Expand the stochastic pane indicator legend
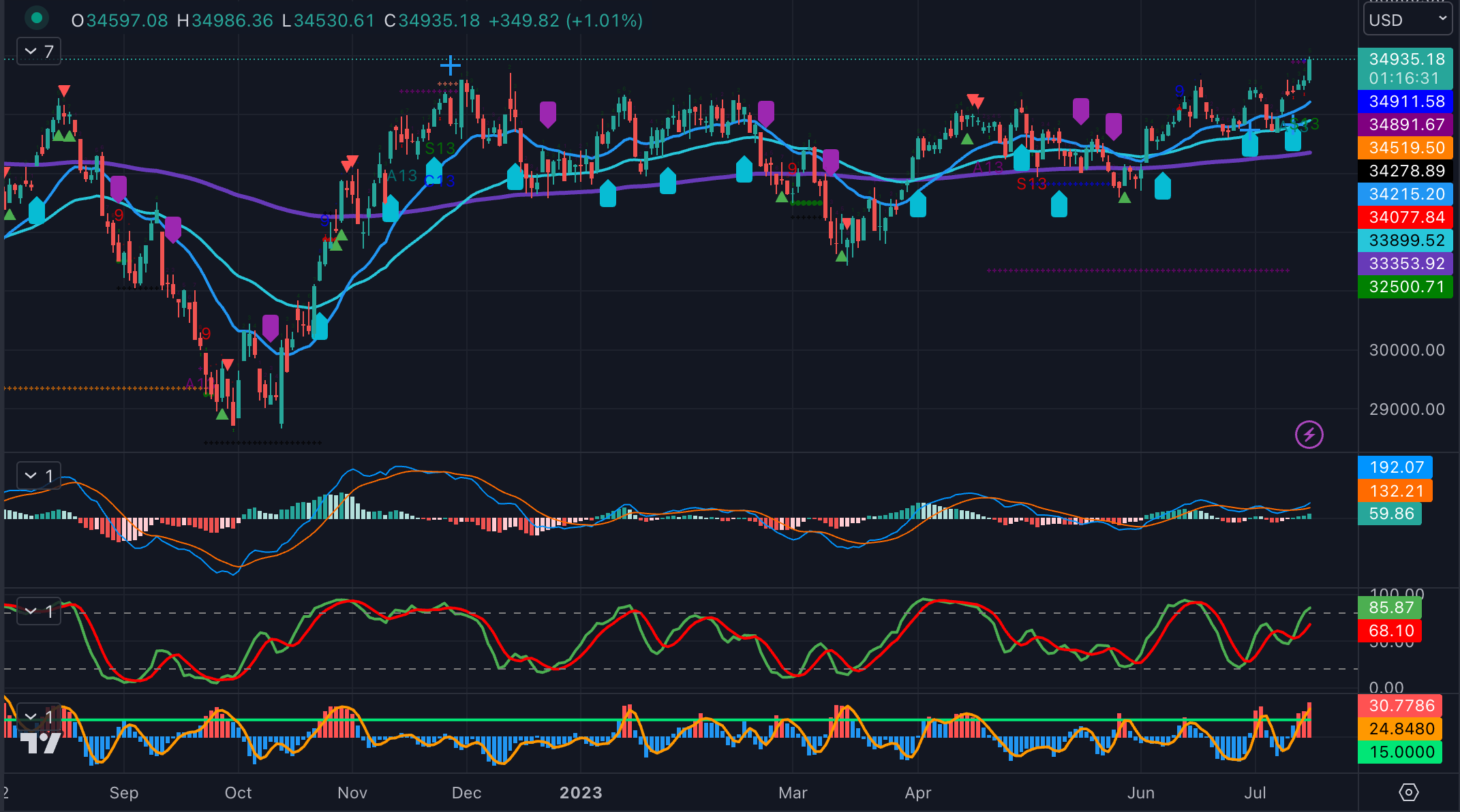 click(x=31, y=612)
